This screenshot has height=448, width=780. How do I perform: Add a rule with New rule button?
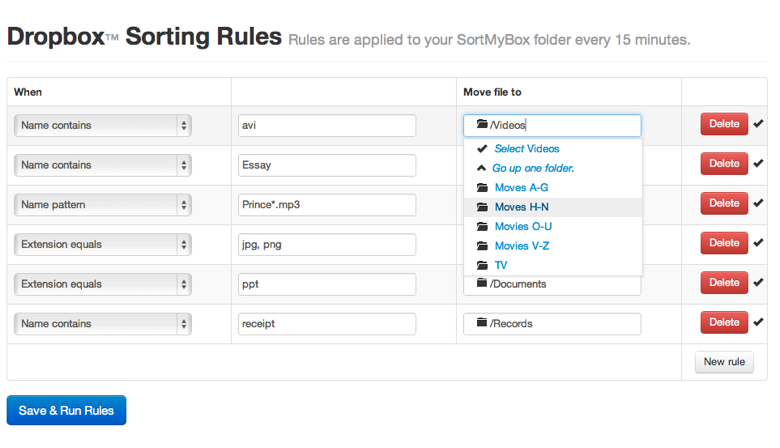pyautogui.click(x=724, y=362)
